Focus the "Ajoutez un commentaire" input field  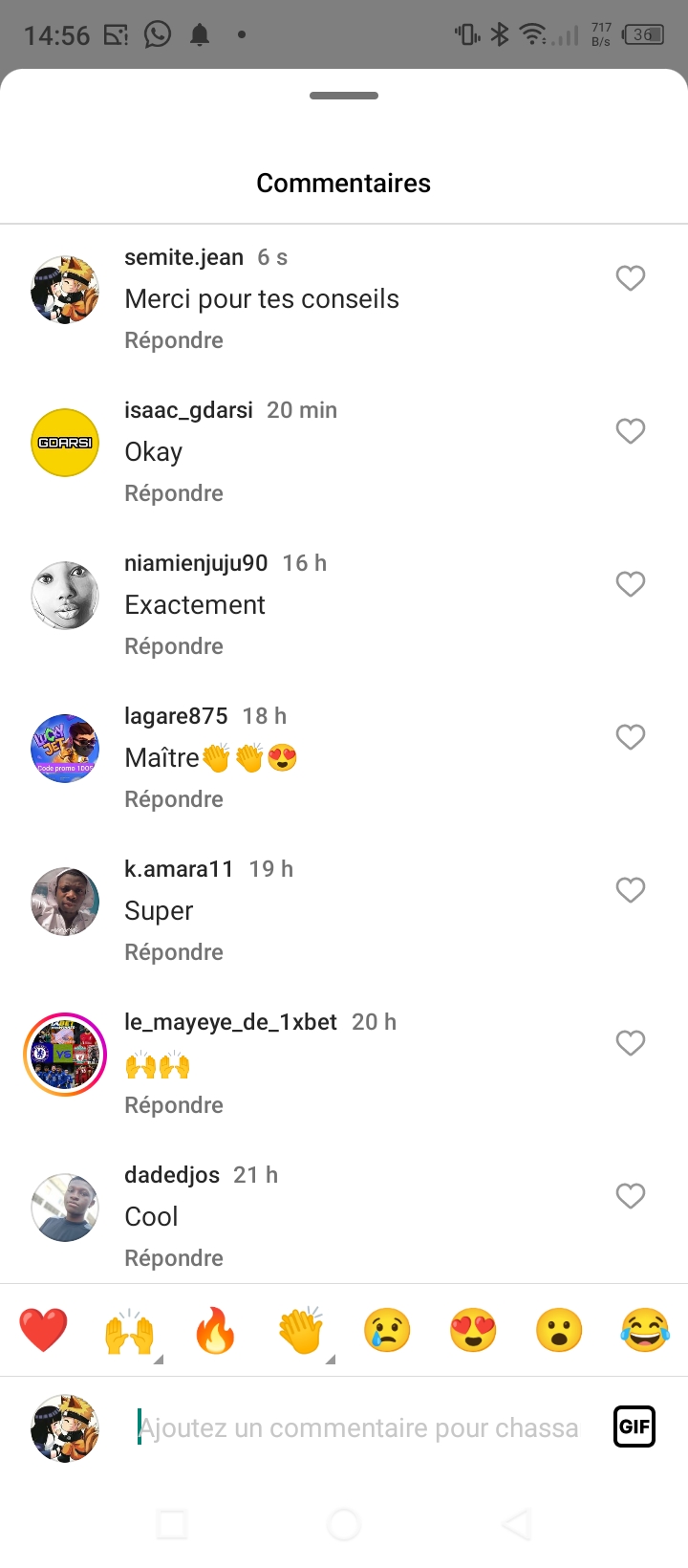tap(358, 1427)
